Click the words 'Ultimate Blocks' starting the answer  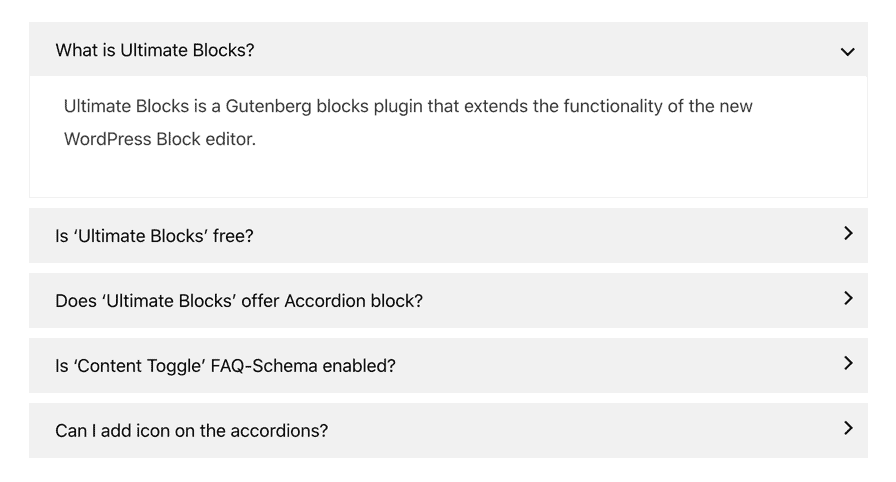click(x=126, y=106)
